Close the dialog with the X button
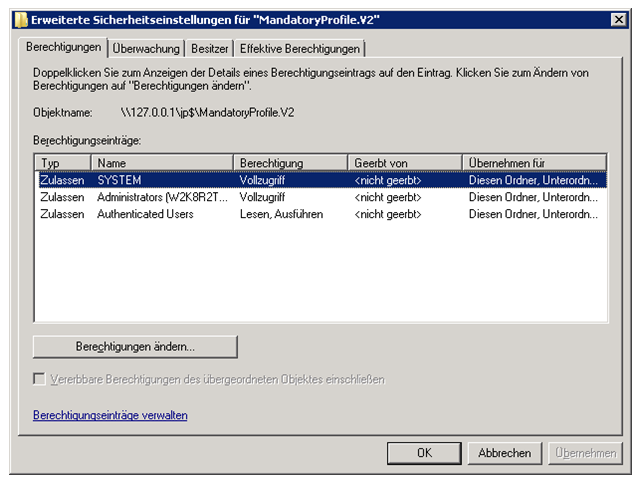 (618, 20)
